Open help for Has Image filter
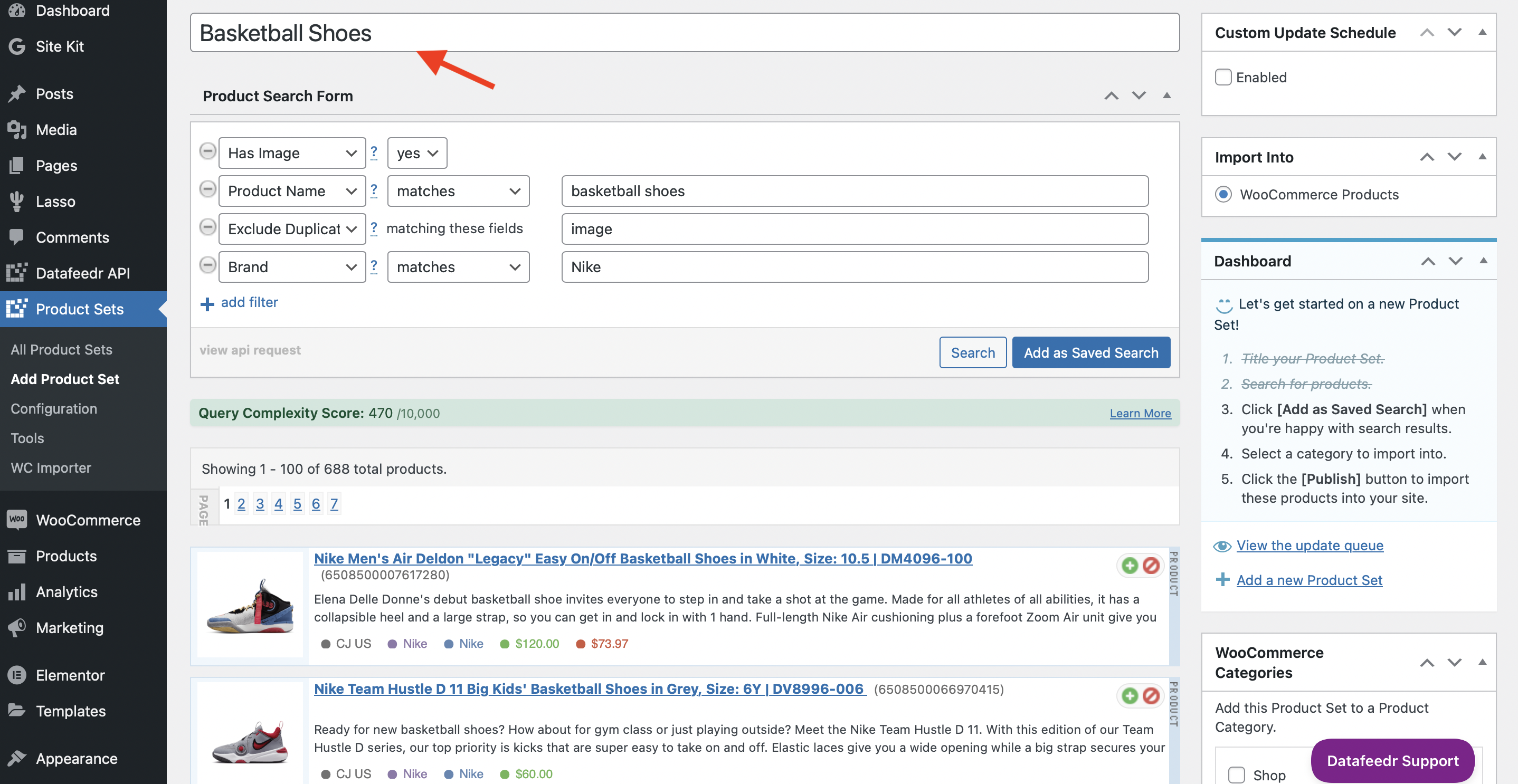1518x784 pixels. click(374, 152)
